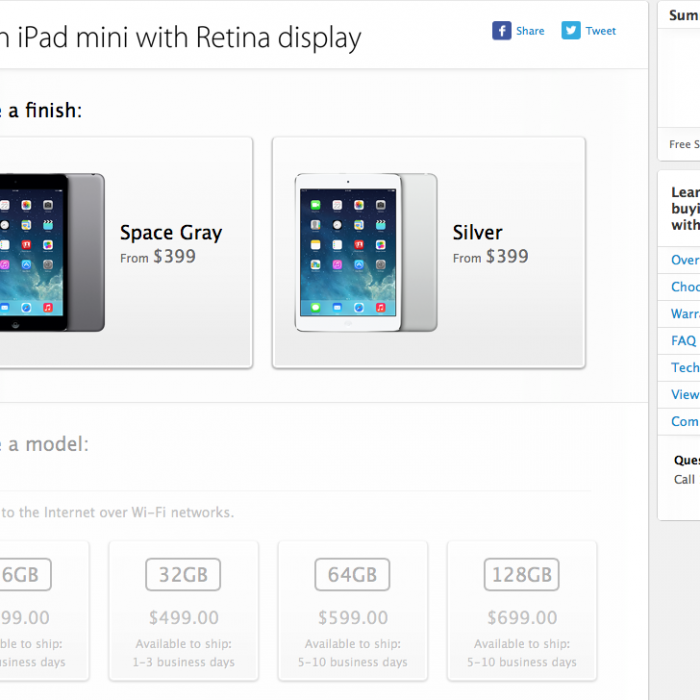Image resolution: width=700 pixels, height=700 pixels.
Task: Choose the 32GB model option
Action: 183,575
